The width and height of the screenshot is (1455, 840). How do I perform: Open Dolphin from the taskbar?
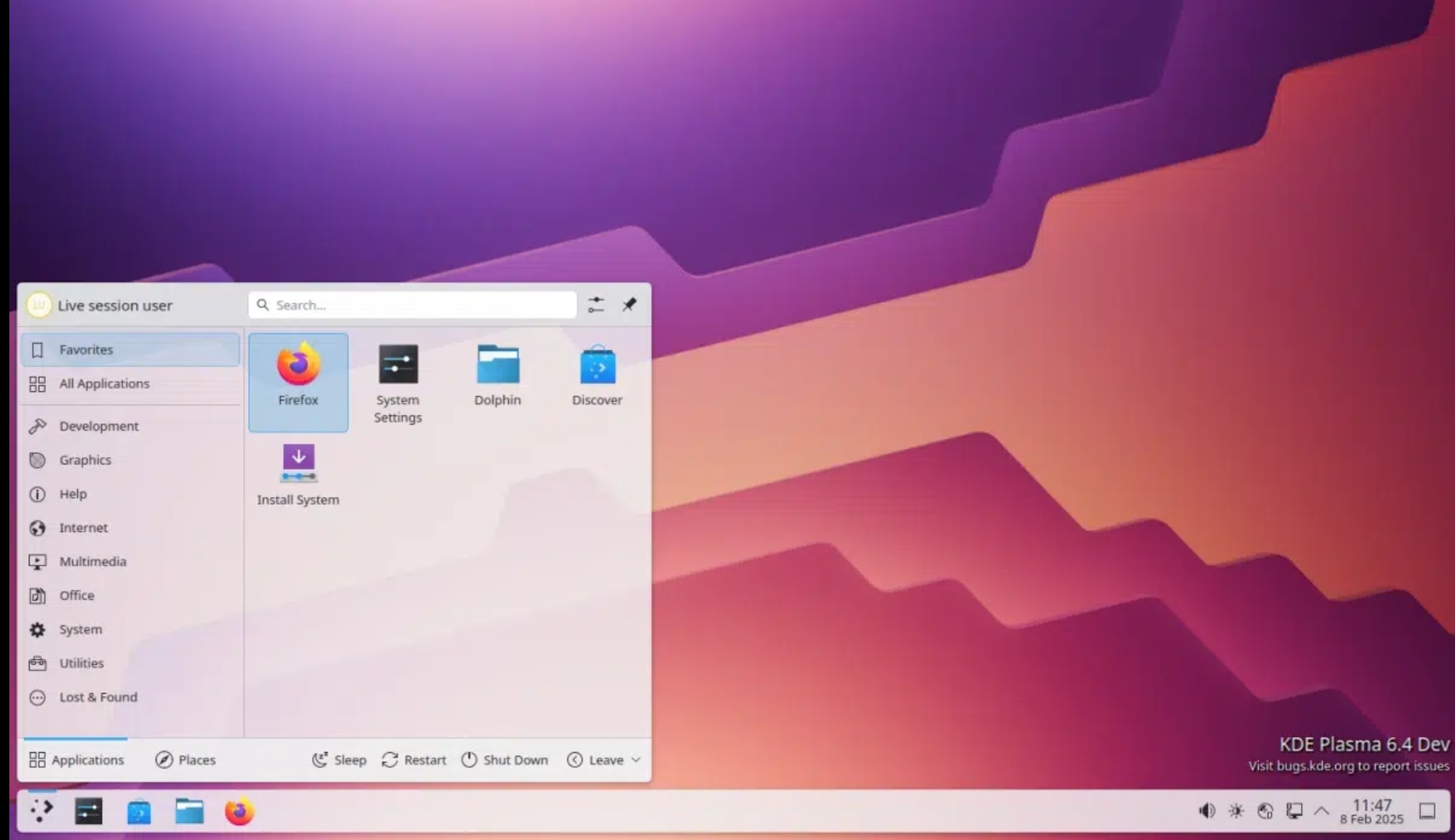click(x=189, y=811)
